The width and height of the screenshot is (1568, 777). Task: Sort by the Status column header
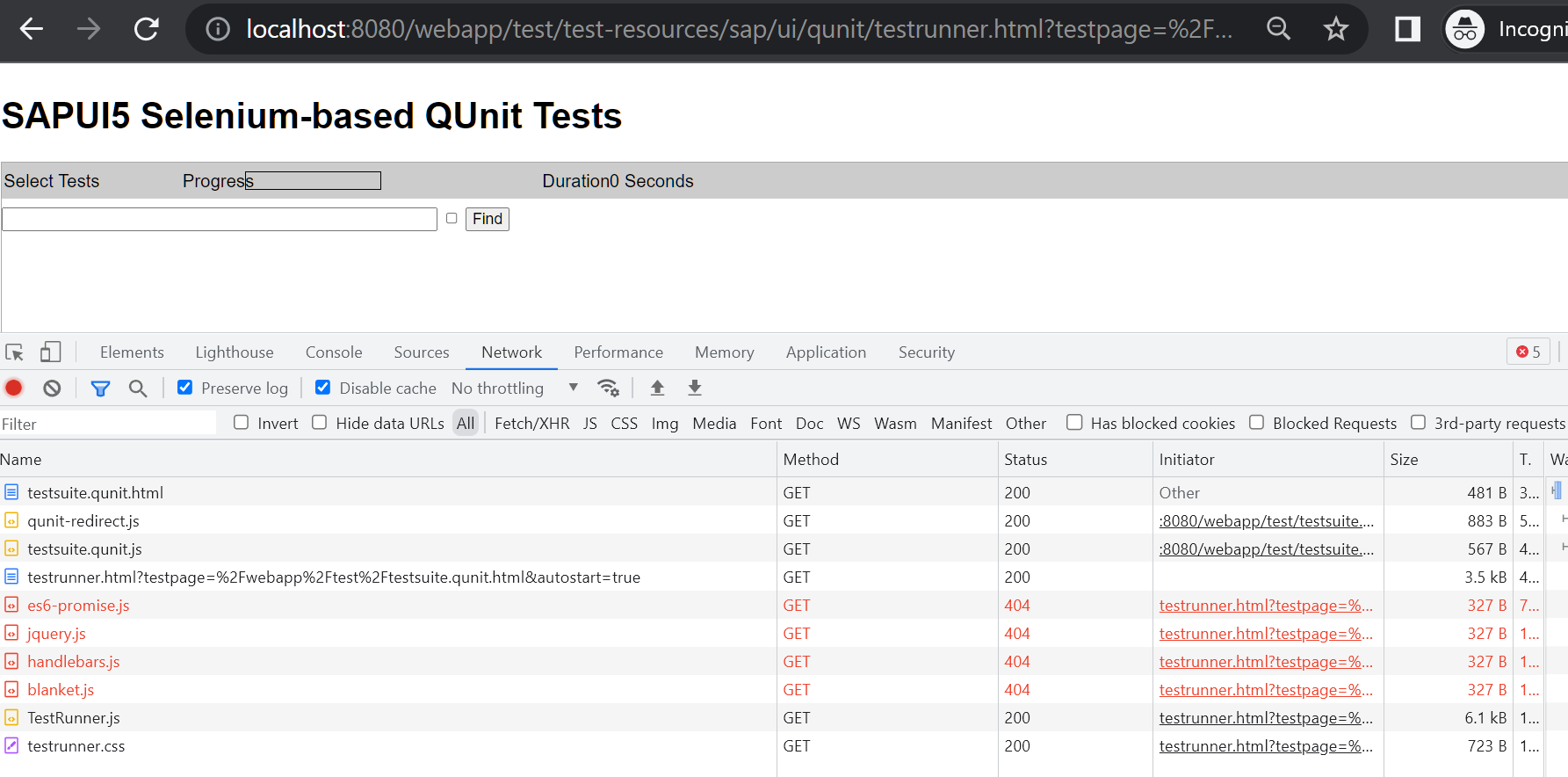click(1075, 460)
